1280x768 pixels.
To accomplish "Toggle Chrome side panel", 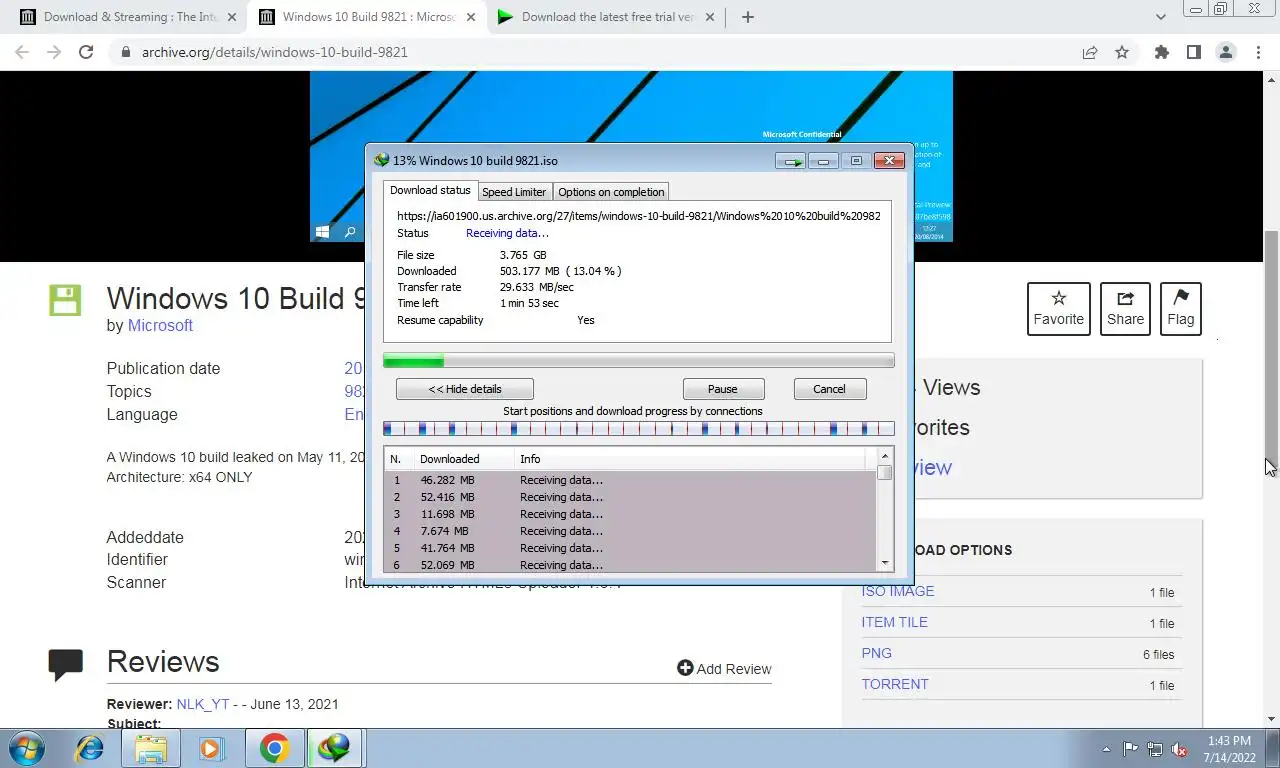I will pos(1193,52).
